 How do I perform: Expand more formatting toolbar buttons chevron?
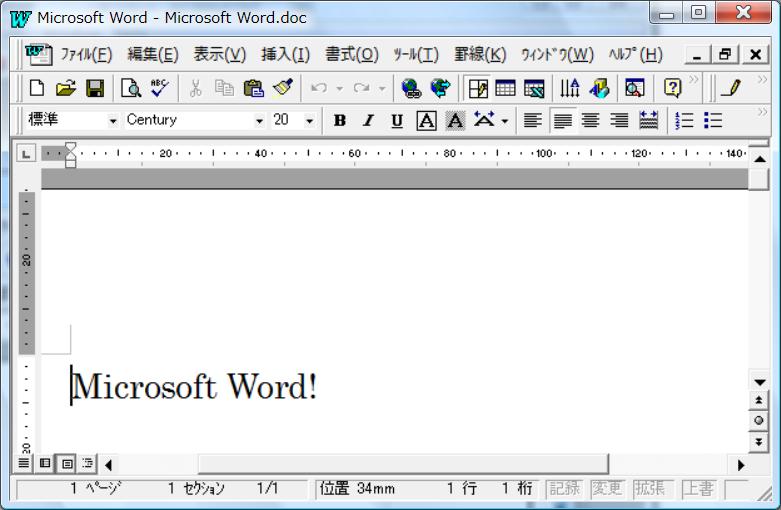point(762,112)
